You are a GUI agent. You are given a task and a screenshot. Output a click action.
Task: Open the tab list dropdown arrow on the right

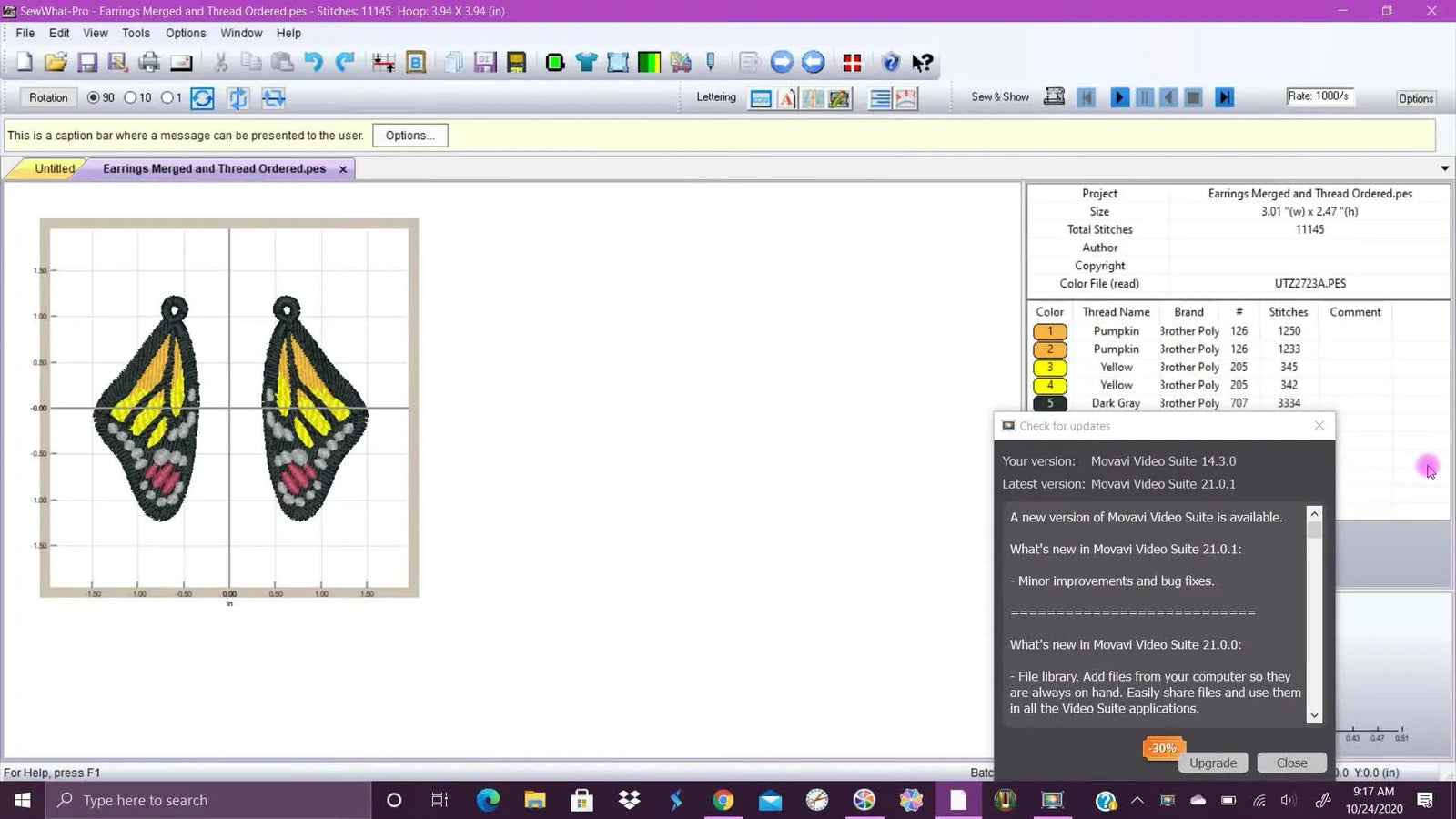(x=1444, y=168)
